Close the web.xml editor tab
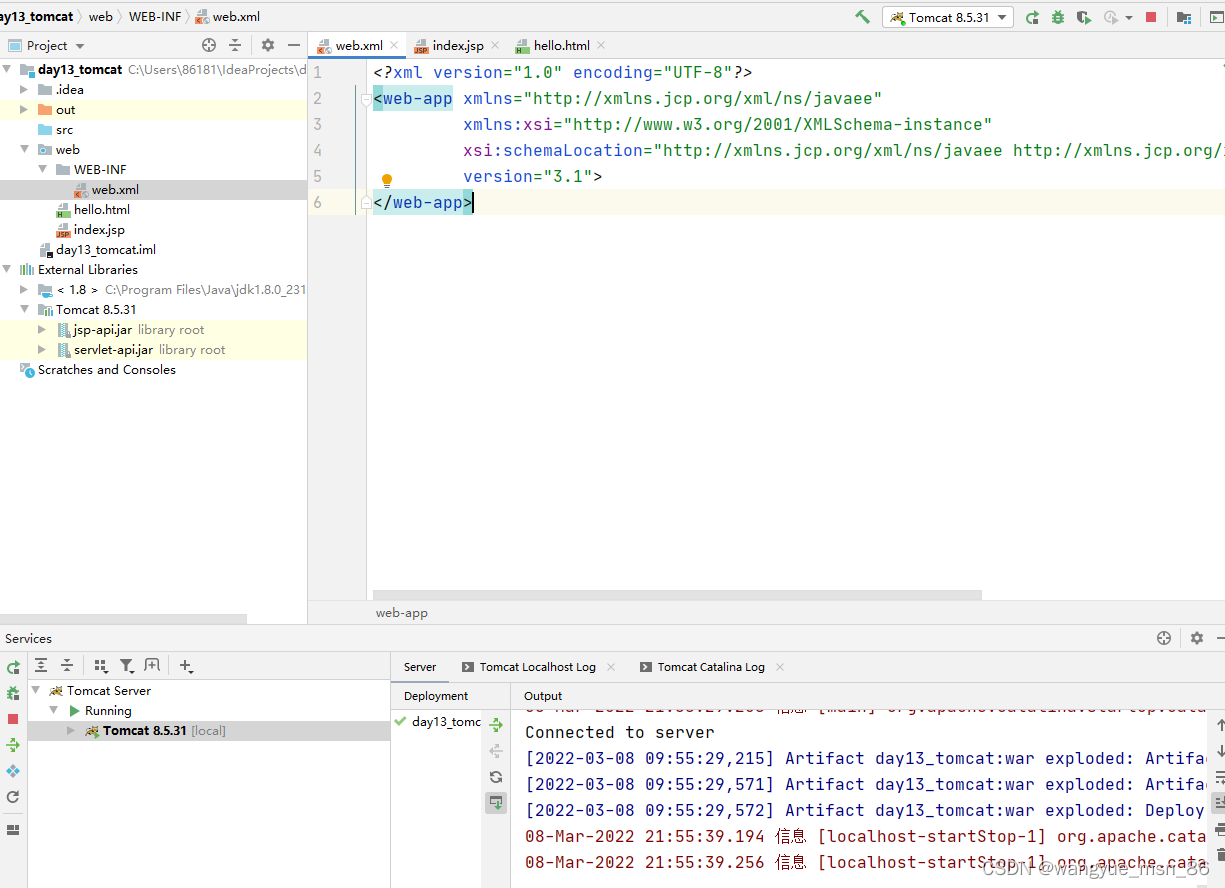 (x=394, y=45)
